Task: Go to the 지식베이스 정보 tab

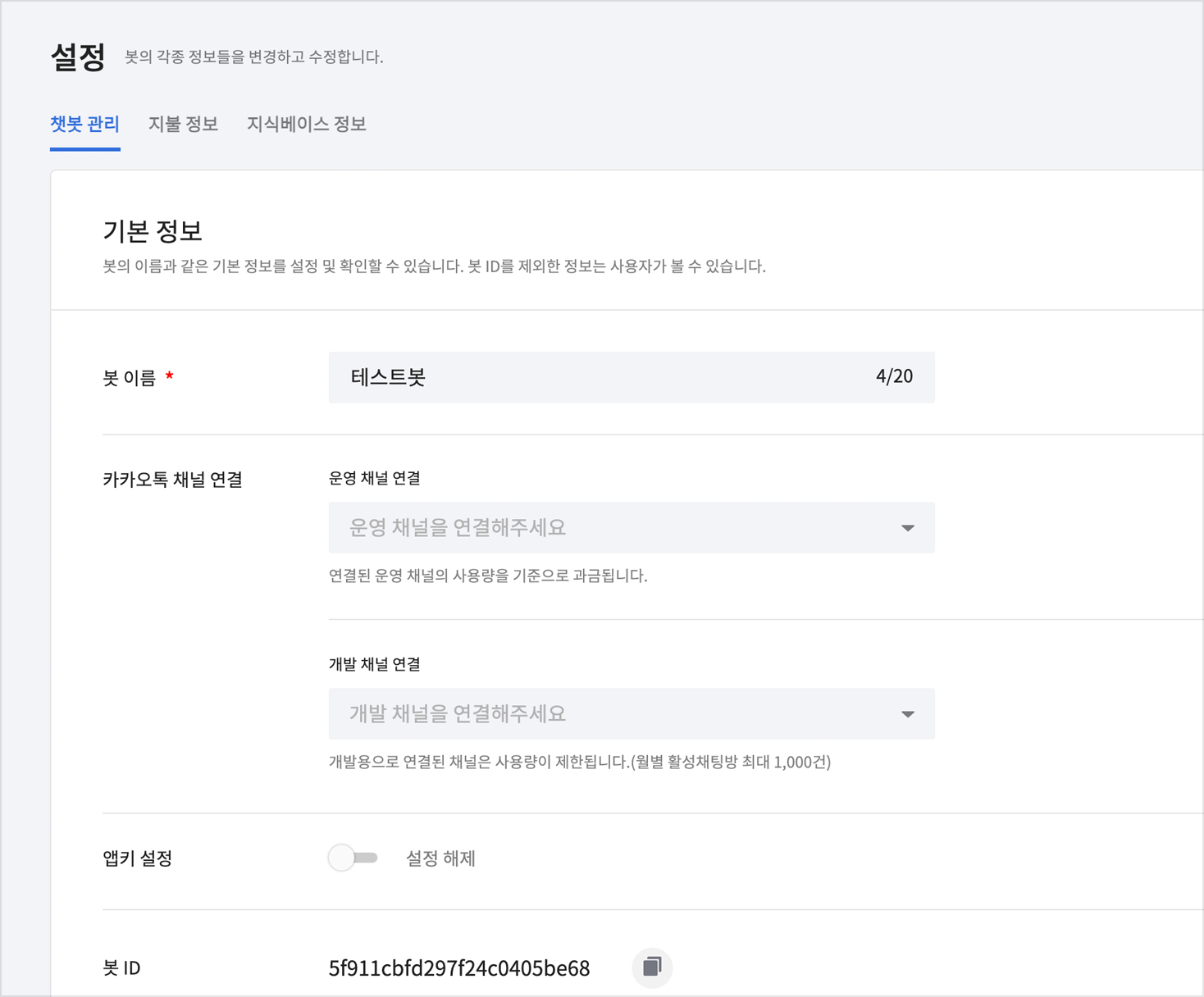Action: pyautogui.click(x=306, y=124)
